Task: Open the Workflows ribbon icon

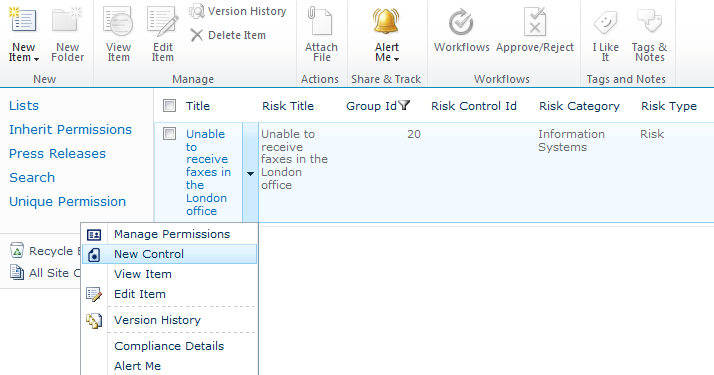Action: coord(461,22)
